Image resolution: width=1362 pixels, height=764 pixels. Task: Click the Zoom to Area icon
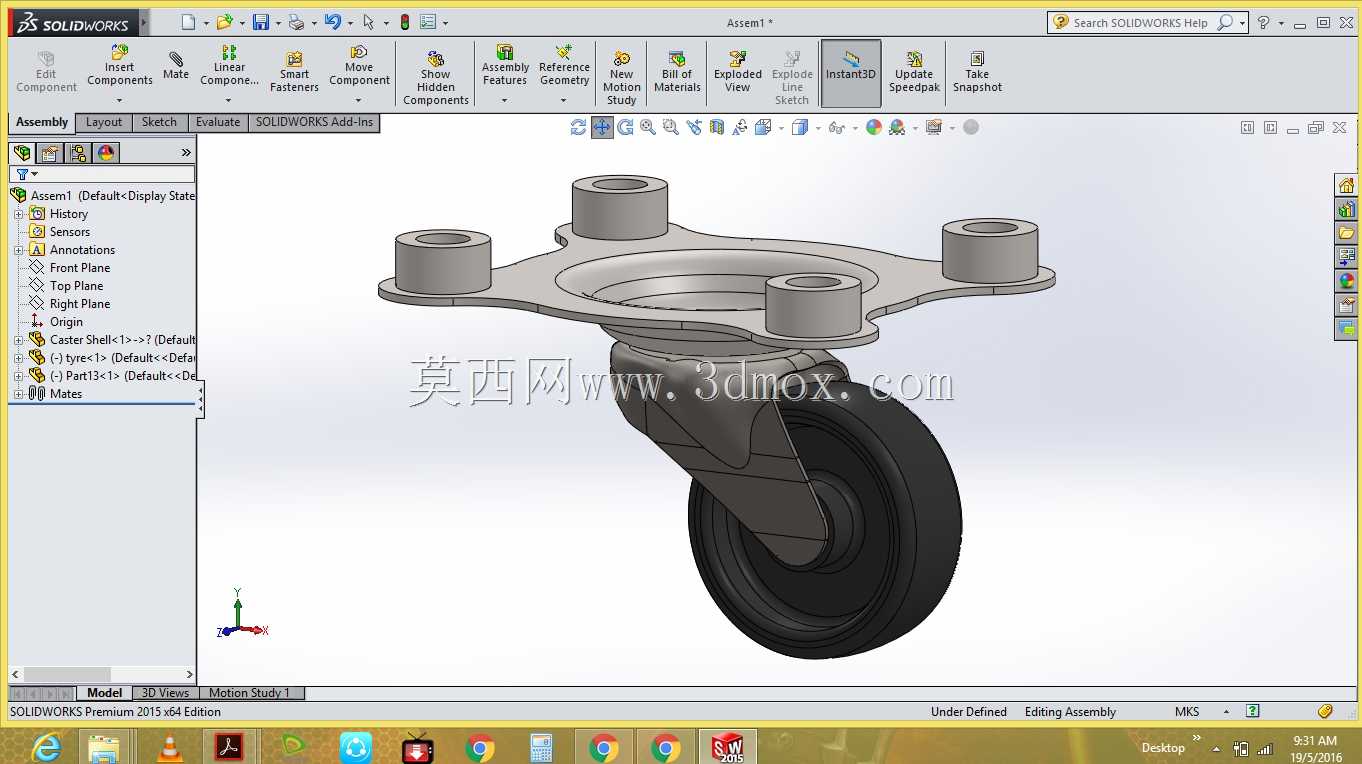(671, 127)
